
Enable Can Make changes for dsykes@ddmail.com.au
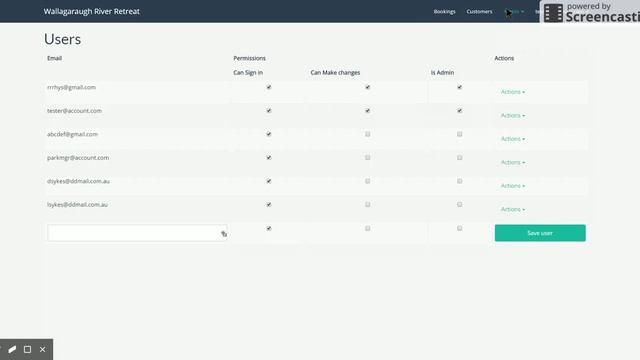(x=367, y=181)
